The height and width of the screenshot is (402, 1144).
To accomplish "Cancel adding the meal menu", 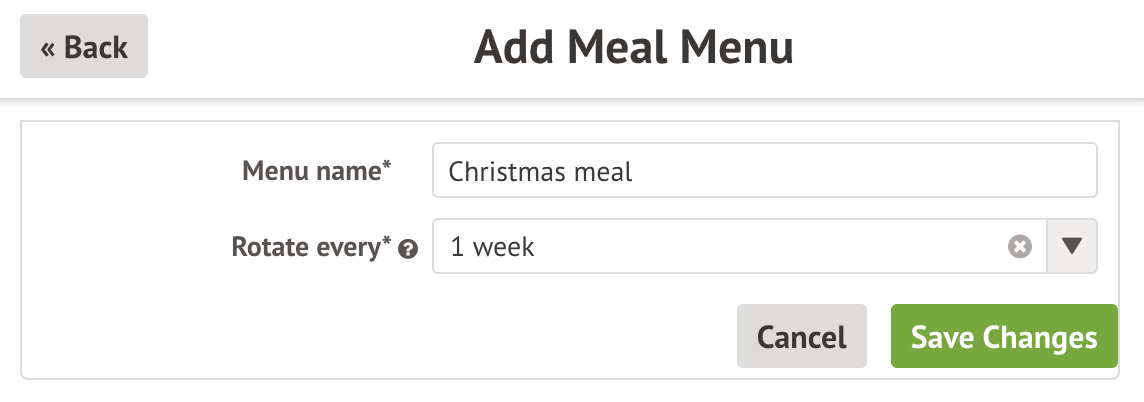I will 801,338.
